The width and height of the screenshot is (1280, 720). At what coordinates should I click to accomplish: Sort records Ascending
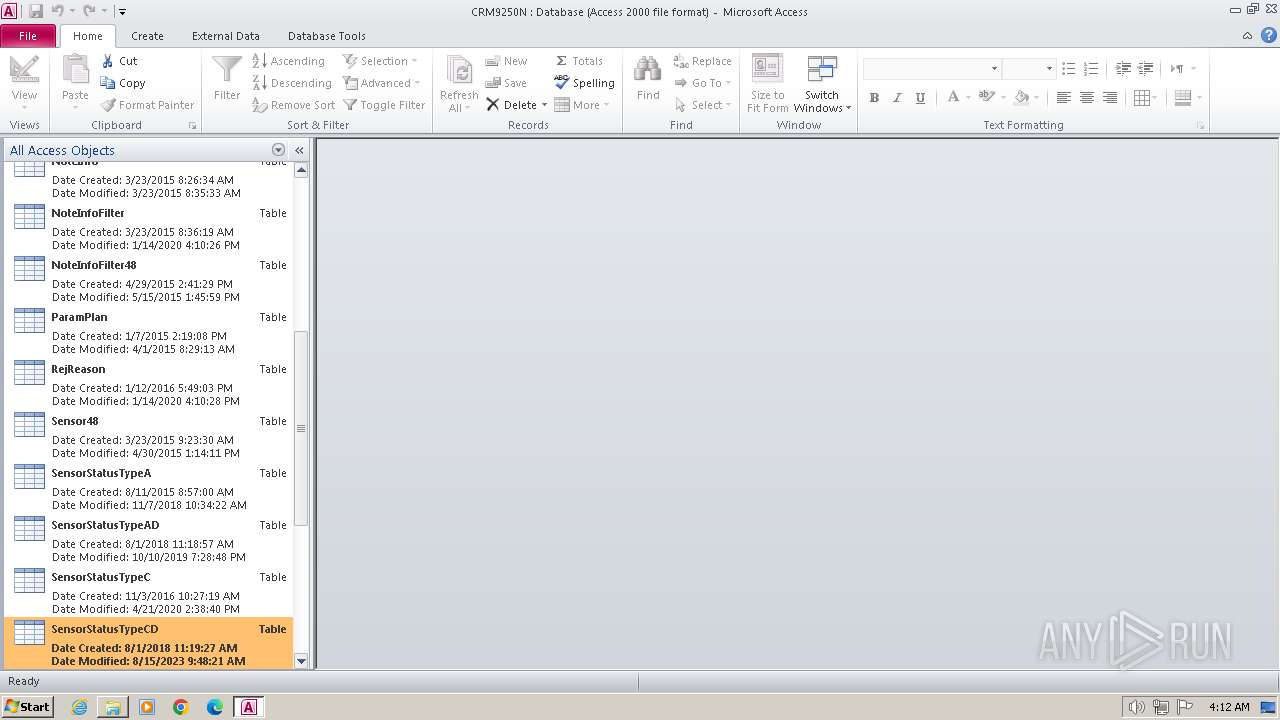coord(289,61)
